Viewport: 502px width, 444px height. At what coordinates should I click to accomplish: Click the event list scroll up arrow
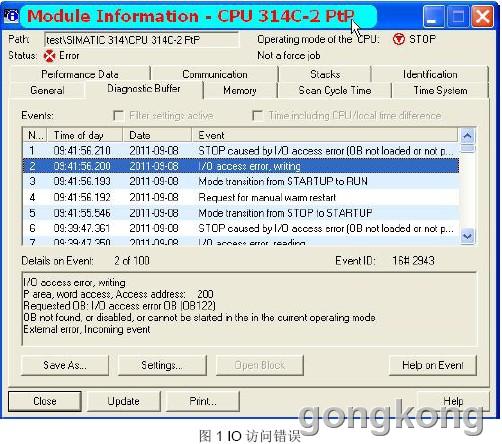(467, 136)
